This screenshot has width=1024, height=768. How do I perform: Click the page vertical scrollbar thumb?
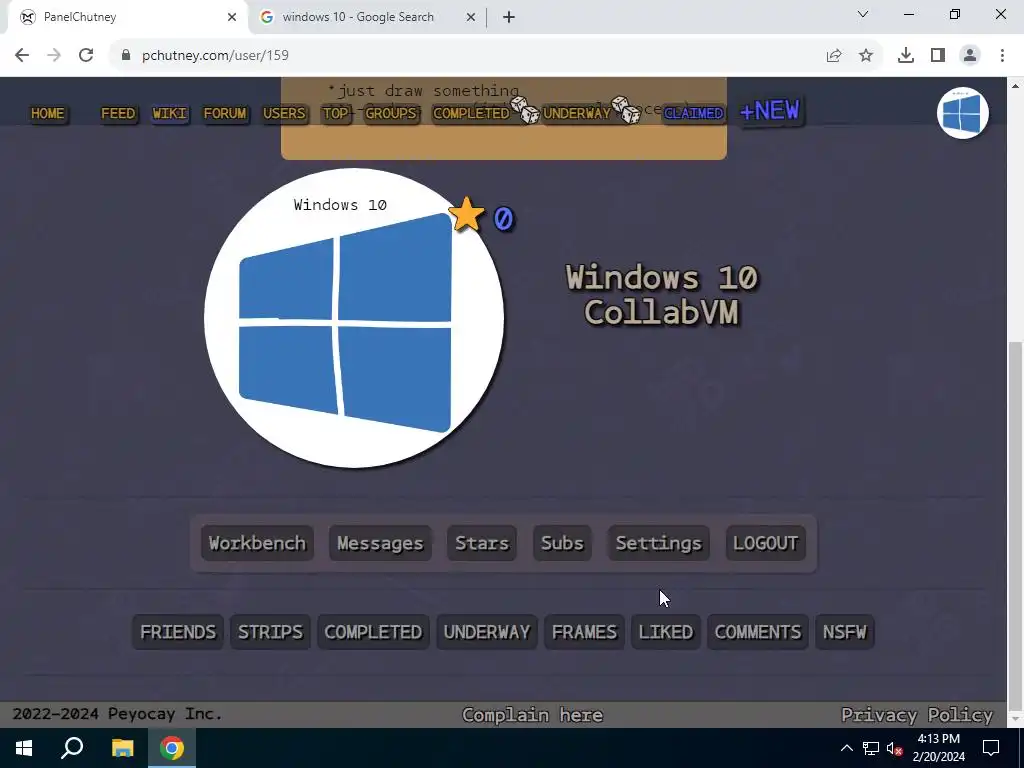(x=1016, y=524)
